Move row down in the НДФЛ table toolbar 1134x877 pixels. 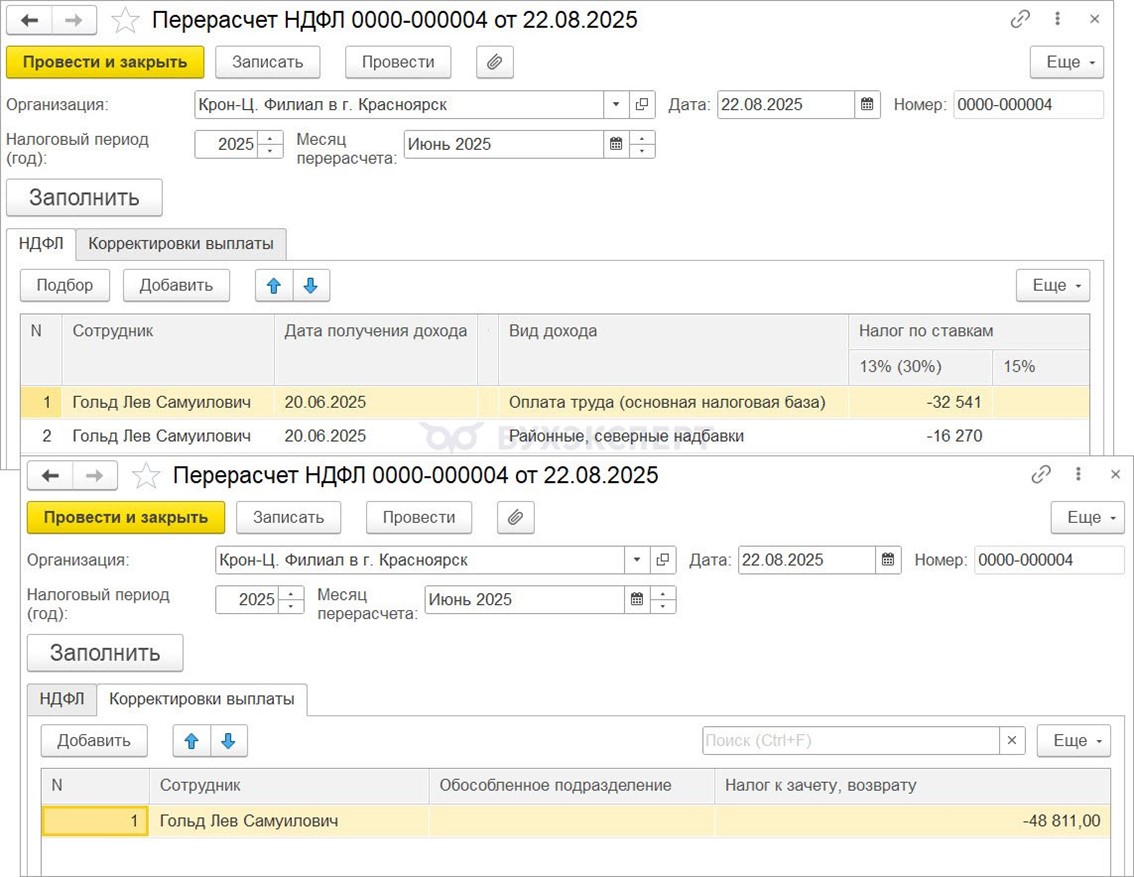pyautogui.click(x=310, y=285)
